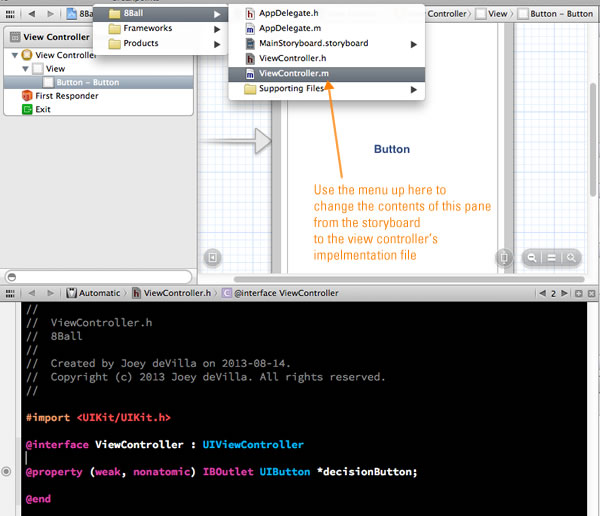Choose AppDelegate.m from the file menu
600x516 pixels.
[x=326, y=28]
